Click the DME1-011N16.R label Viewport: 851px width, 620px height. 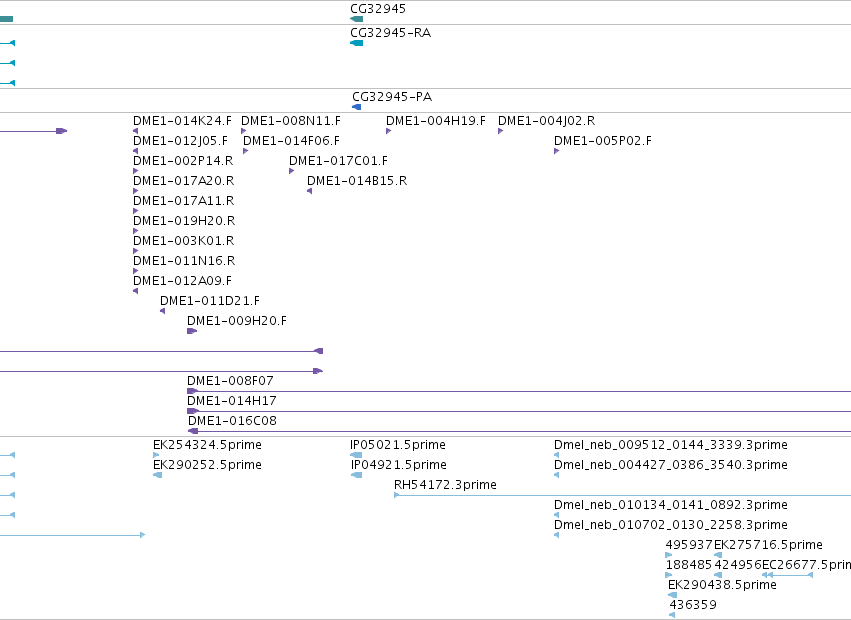coord(184,261)
